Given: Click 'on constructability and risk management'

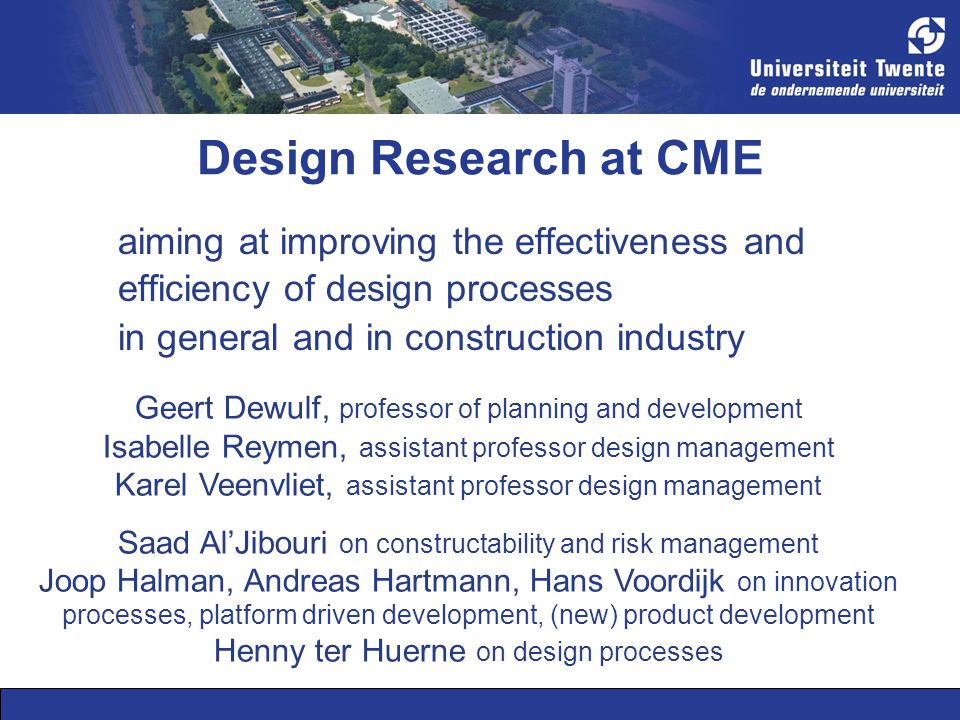Looking at the screenshot, I should [579, 544].
